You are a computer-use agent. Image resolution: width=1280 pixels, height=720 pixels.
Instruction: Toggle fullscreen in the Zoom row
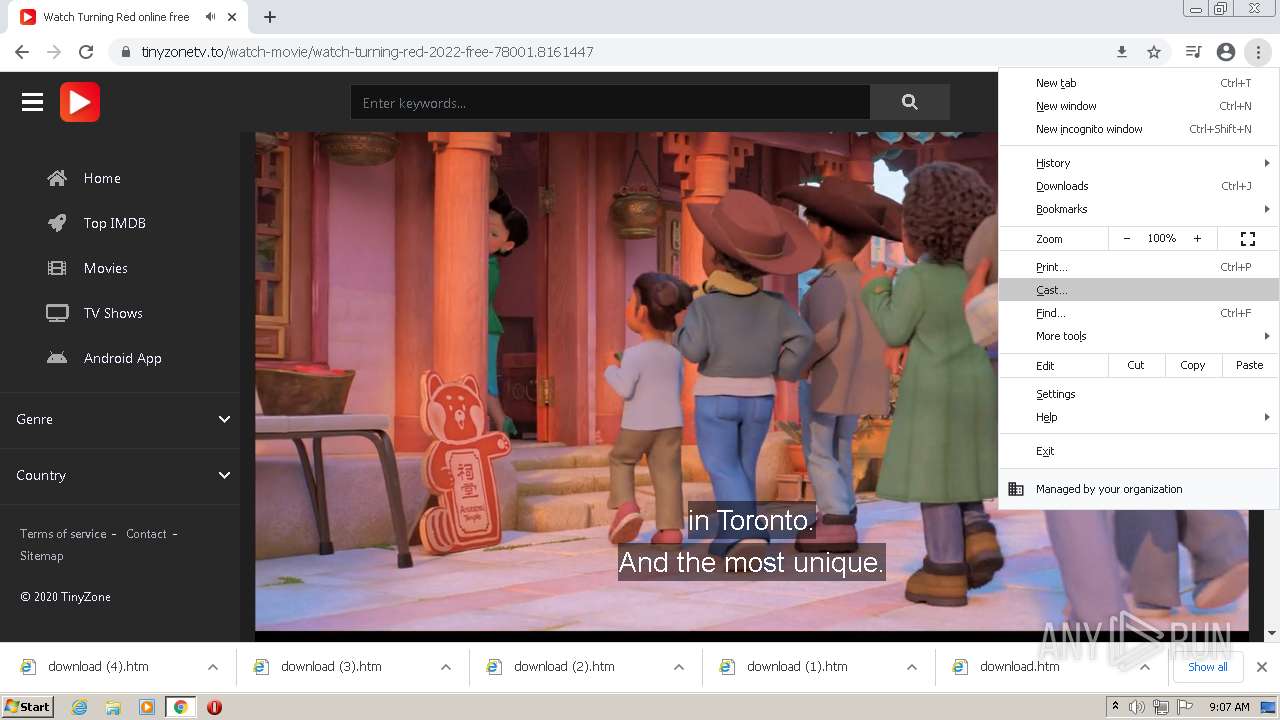click(x=1248, y=239)
